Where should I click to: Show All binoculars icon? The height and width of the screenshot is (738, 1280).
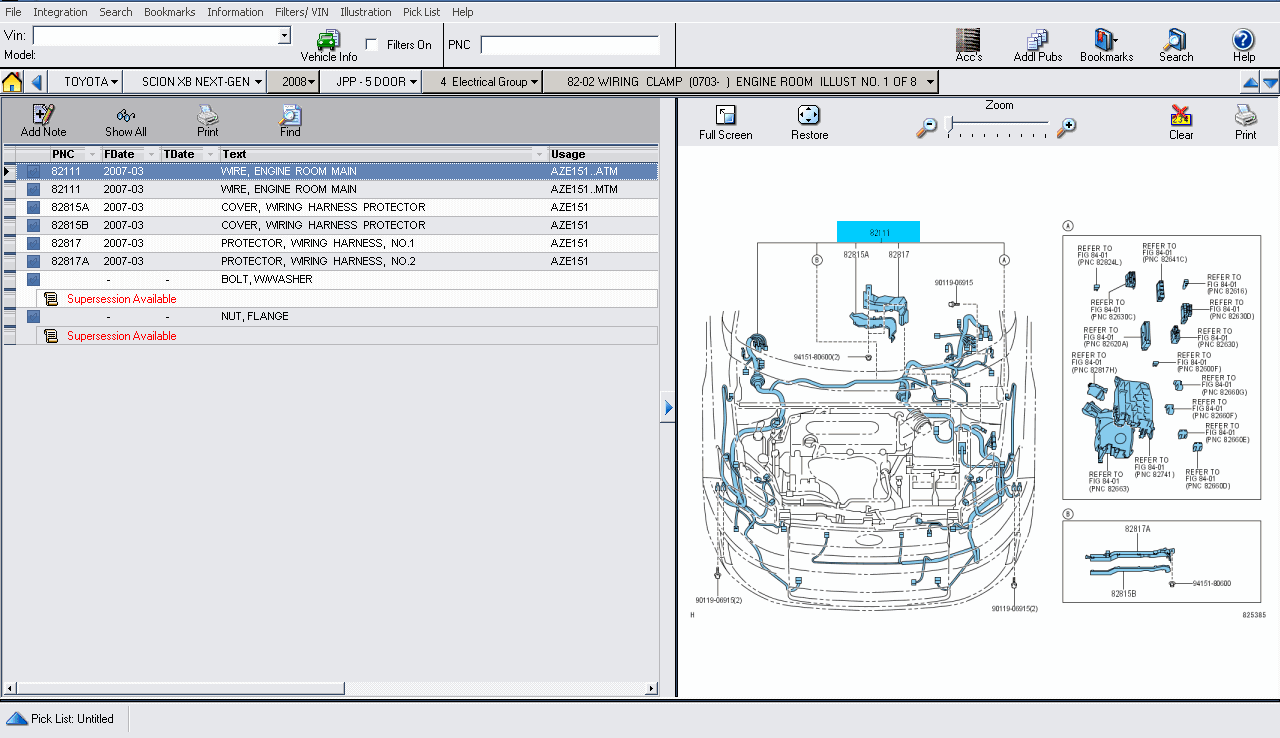click(126, 115)
